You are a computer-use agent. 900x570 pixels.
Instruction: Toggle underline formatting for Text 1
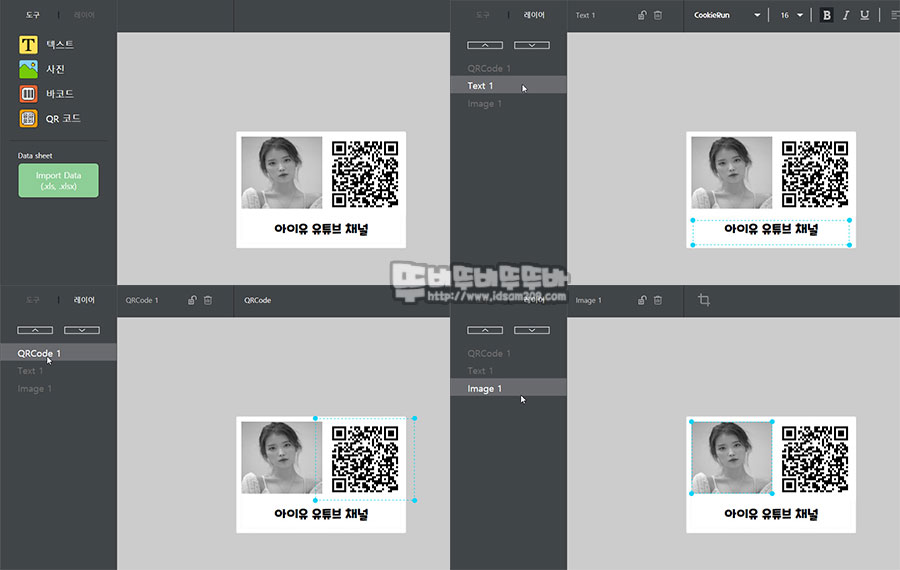pyautogui.click(x=864, y=15)
